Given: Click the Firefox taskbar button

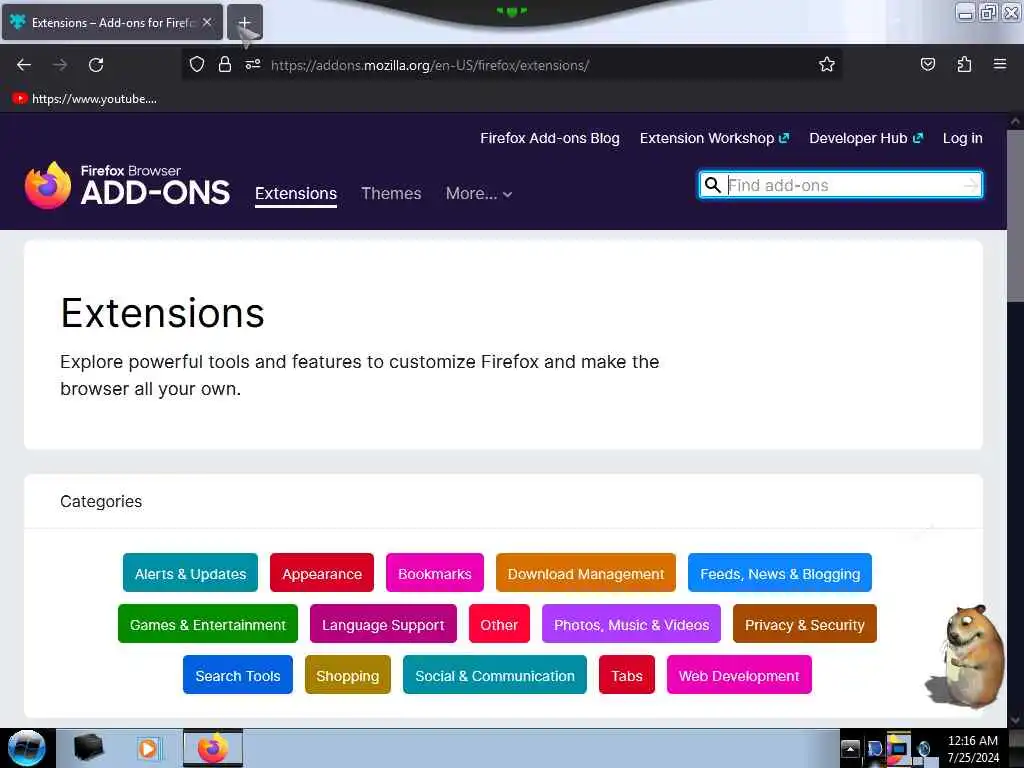Looking at the screenshot, I should tap(213, 748).
